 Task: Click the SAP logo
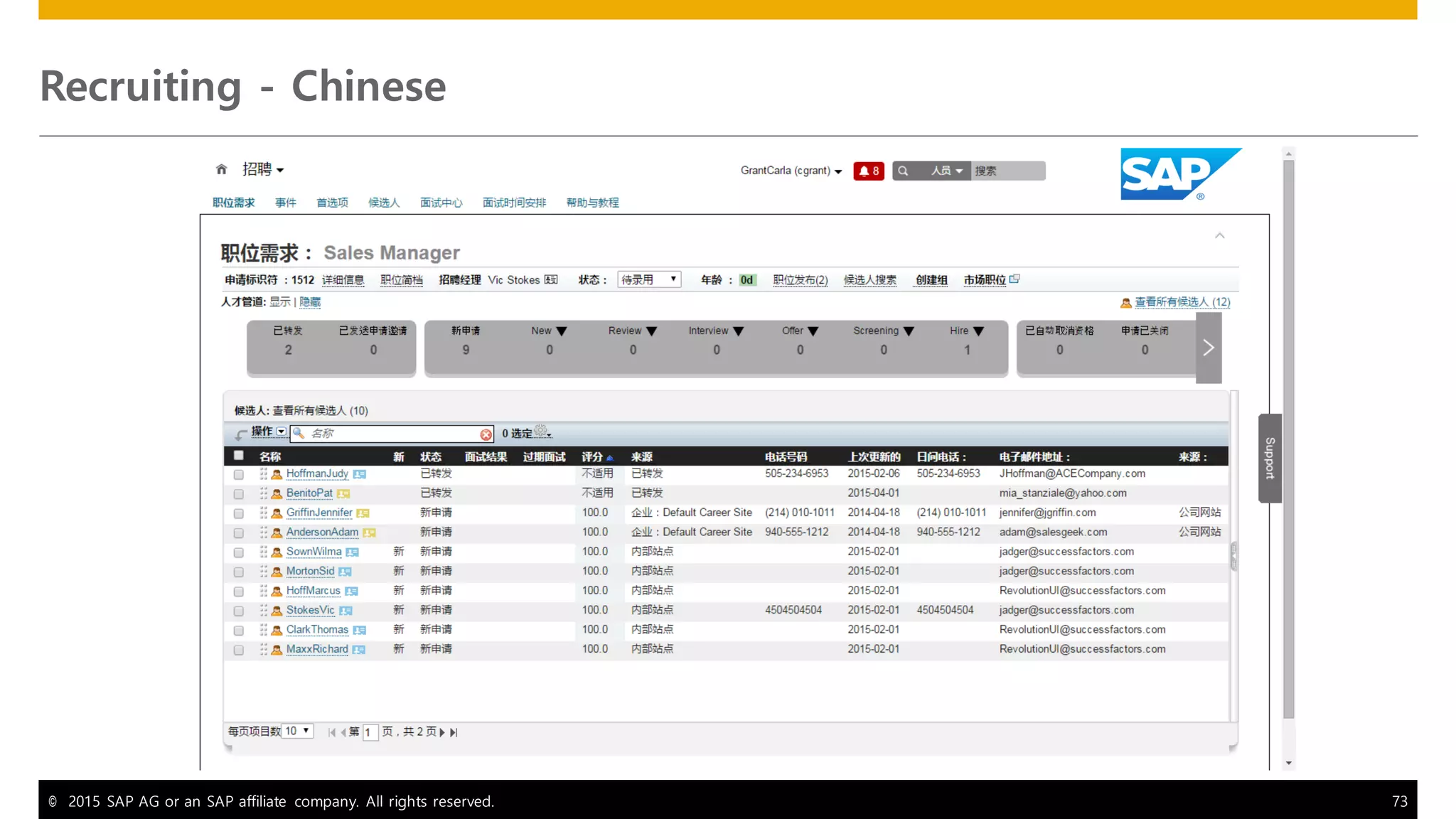[x=1181, y=174]
